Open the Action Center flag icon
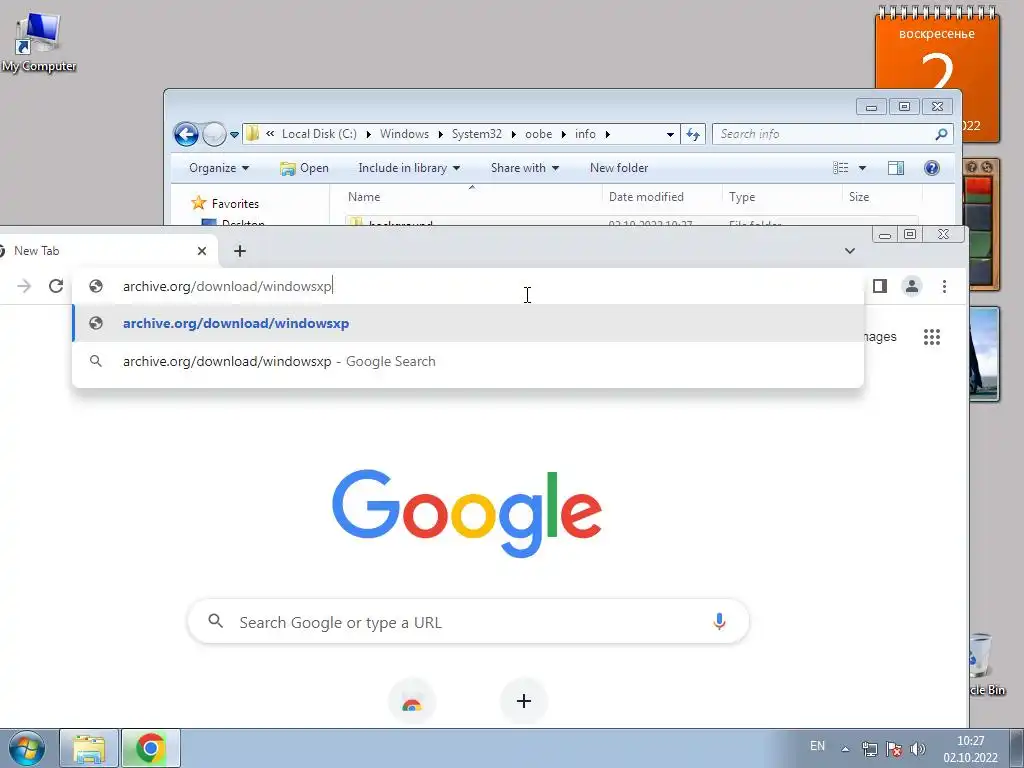The height and width of the screenshot is (768, 1024). [x=893, y=749]
